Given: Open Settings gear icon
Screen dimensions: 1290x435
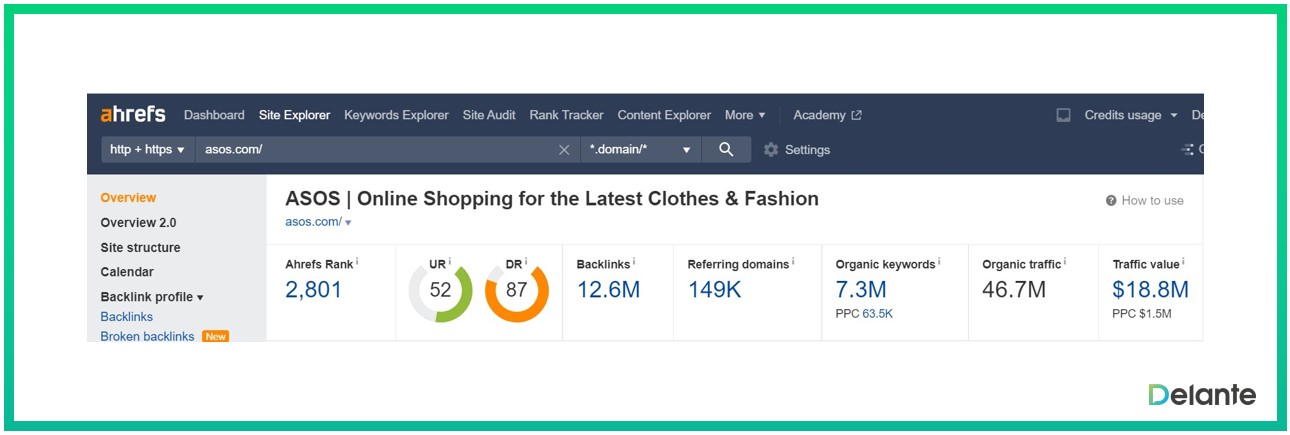Looking at the screenshot, I should (x=771, y=150).
